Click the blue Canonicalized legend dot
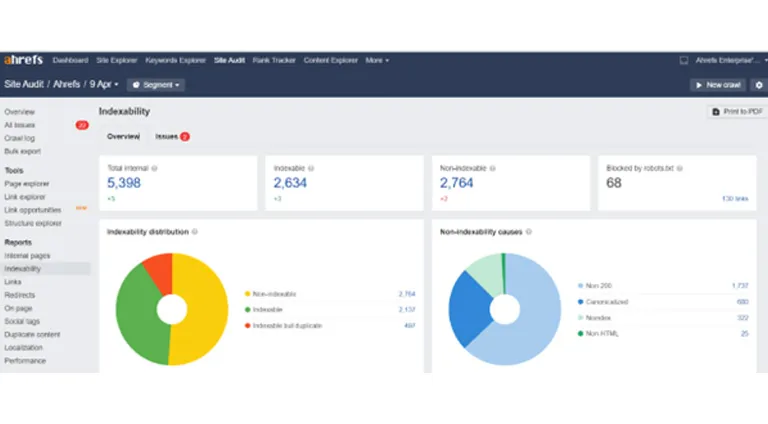The width and height of the screenshot is (768, 424). point(580,302)
